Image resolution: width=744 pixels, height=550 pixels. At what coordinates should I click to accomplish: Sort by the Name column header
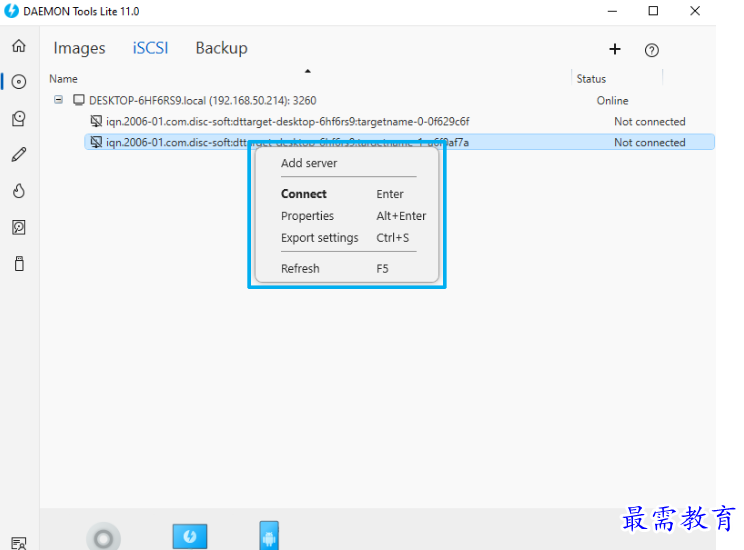point(63,79)
